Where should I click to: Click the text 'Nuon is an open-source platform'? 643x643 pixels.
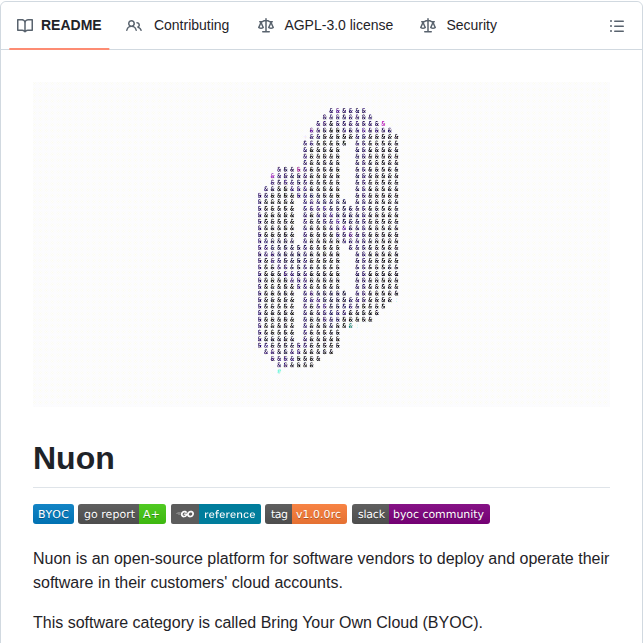point(149,559)
